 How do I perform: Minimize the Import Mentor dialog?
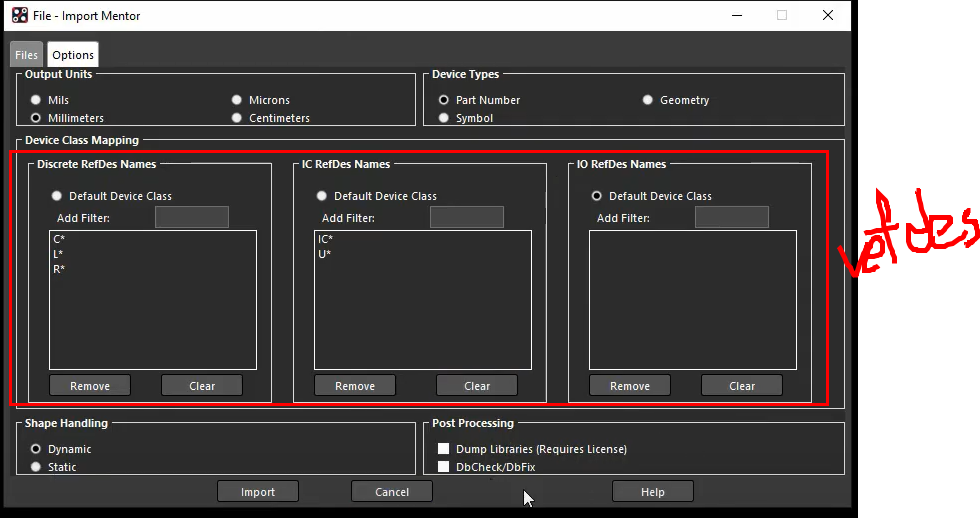pyautogui.click(x=738, y=16)
